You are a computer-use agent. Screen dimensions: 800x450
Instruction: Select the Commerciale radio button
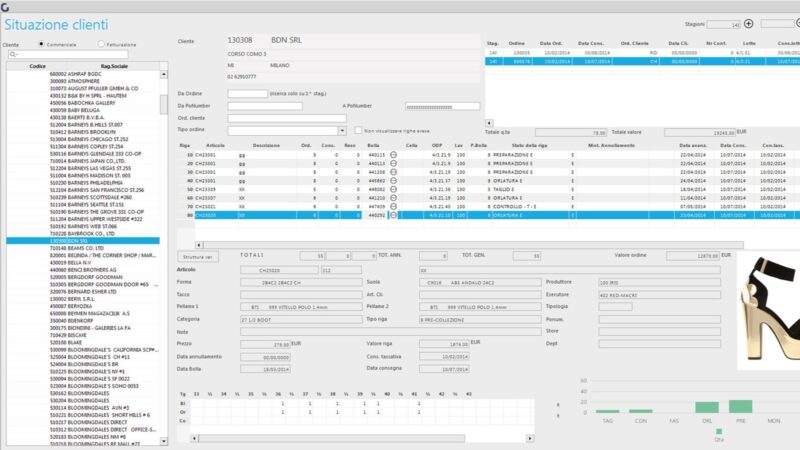point(41,44)
